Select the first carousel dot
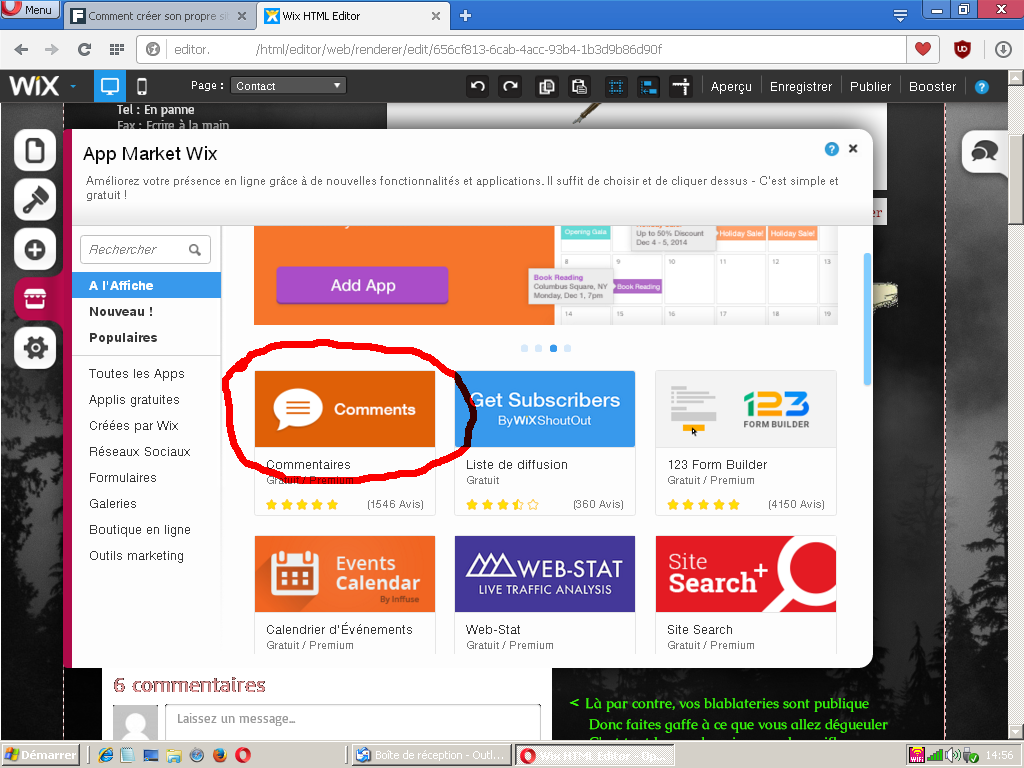This screenshot has height=768, width=1024. tap(524, 349)
